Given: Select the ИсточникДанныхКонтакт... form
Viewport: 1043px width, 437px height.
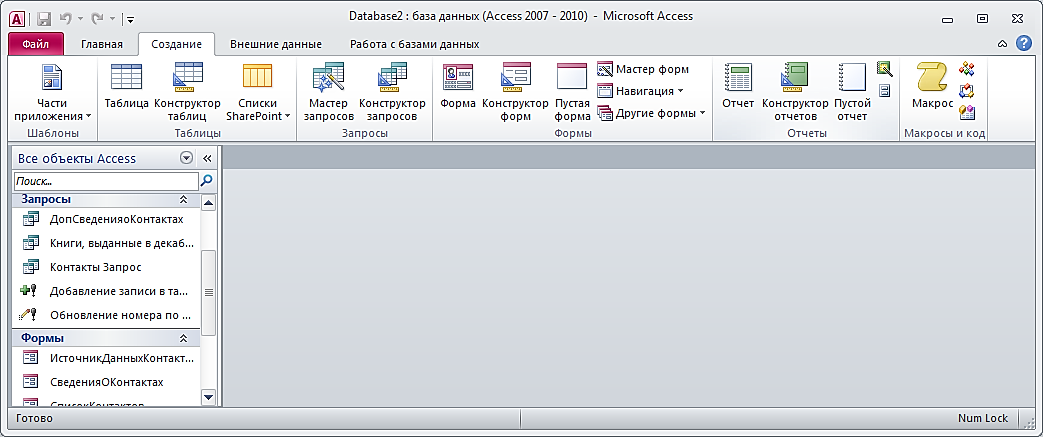Looking at the screenshot, I should pos(106,359).
